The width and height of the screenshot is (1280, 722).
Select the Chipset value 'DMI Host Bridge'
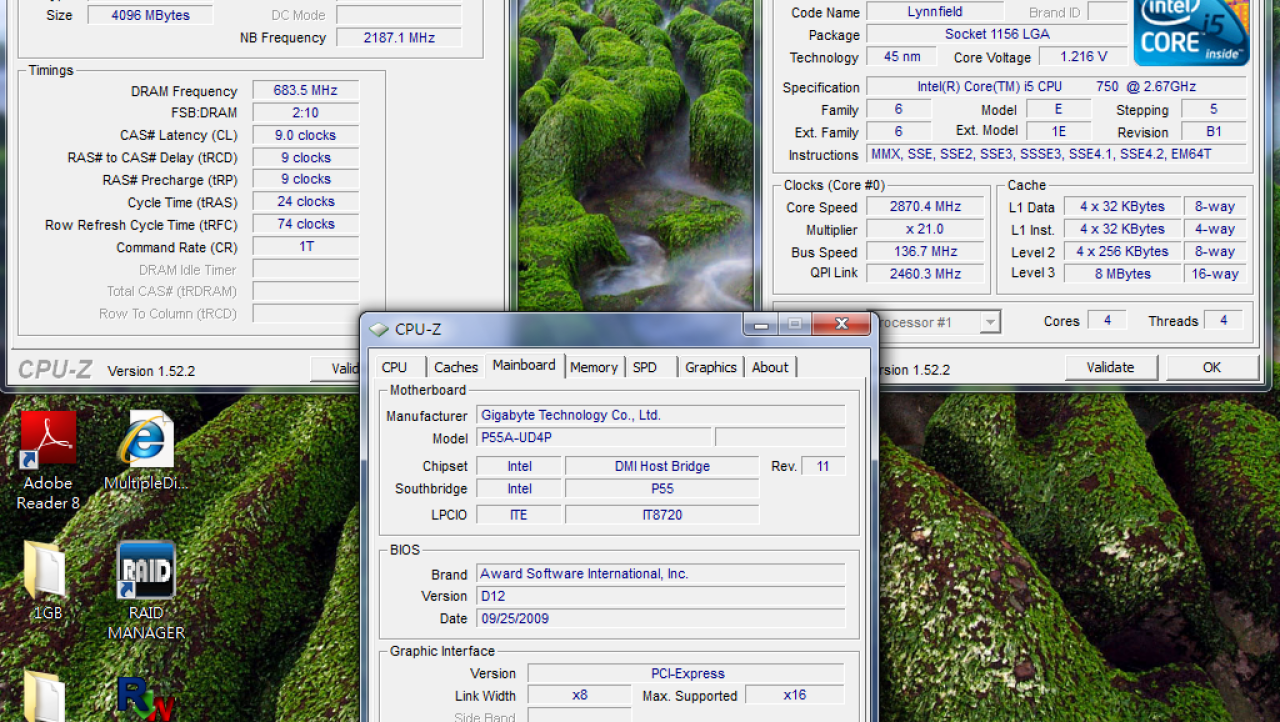(x=662, y=466)
